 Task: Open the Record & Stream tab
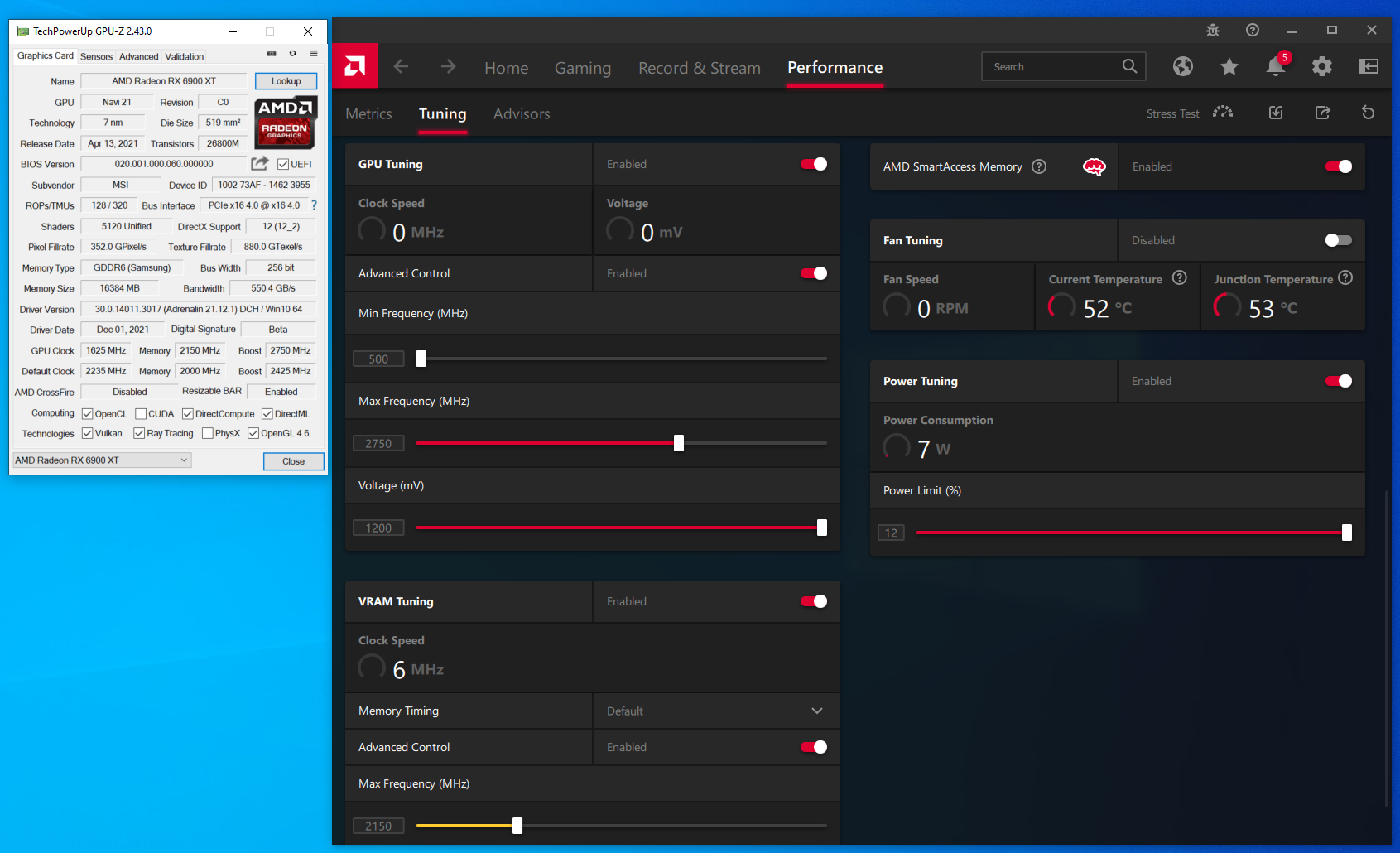[700, 68]
